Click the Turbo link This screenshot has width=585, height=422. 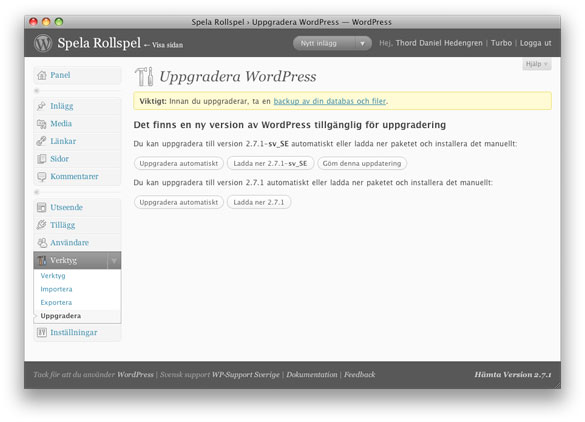click(x=501, y=43)
